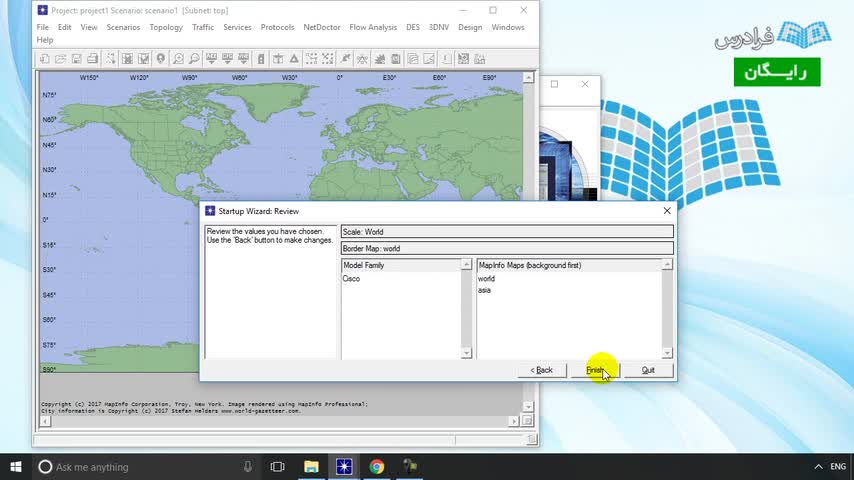
Task: Click the map view horizontal scroll-left arrow
Action: 45,421
